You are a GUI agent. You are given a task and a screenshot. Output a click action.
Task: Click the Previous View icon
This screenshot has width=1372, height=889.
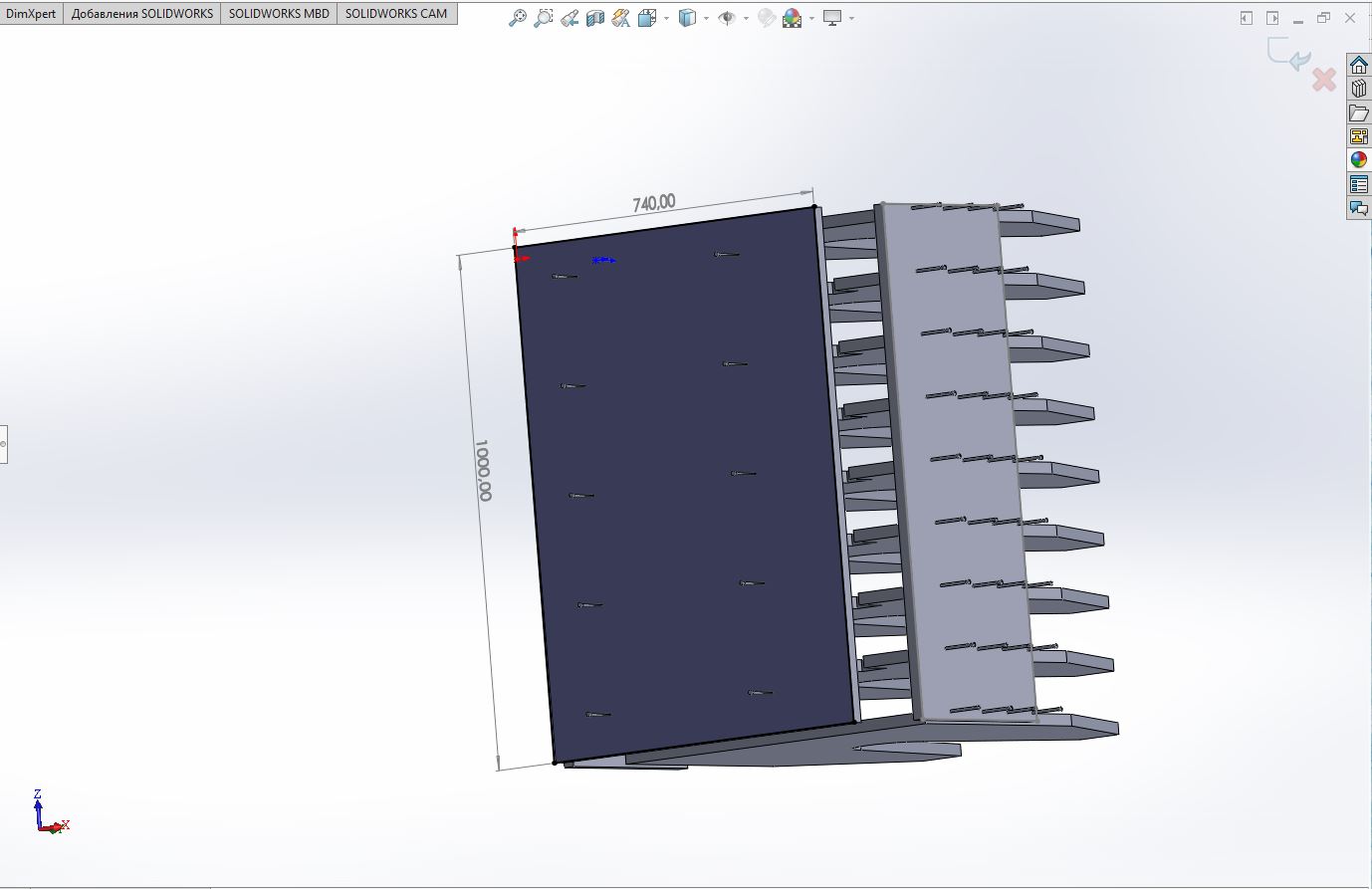point(569,18)
